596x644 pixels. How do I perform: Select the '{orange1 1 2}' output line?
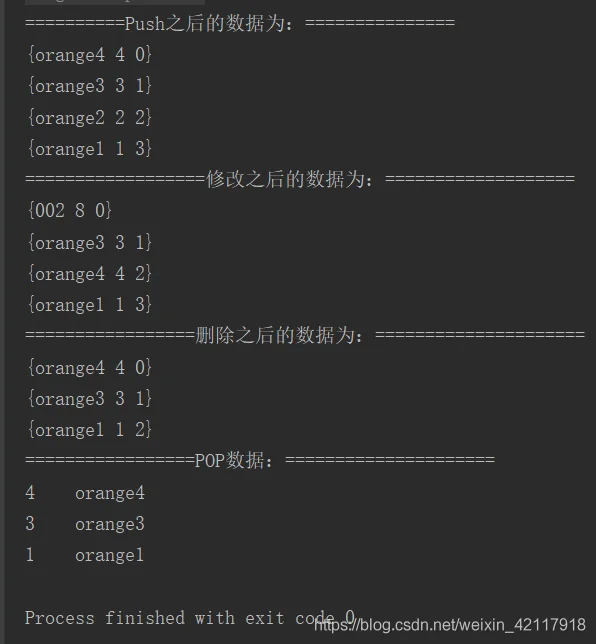90,430
